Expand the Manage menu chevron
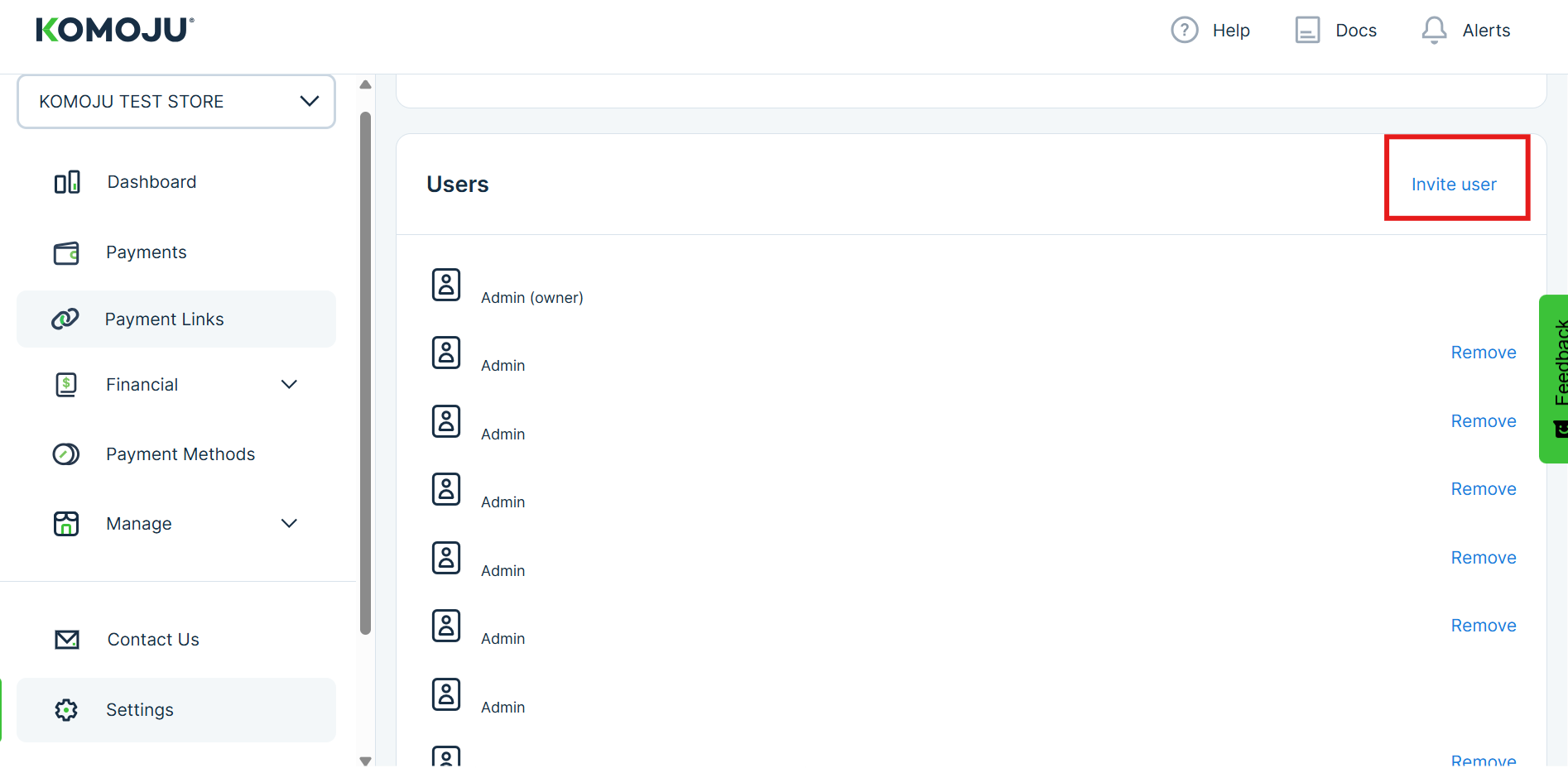 click(289, 524)
